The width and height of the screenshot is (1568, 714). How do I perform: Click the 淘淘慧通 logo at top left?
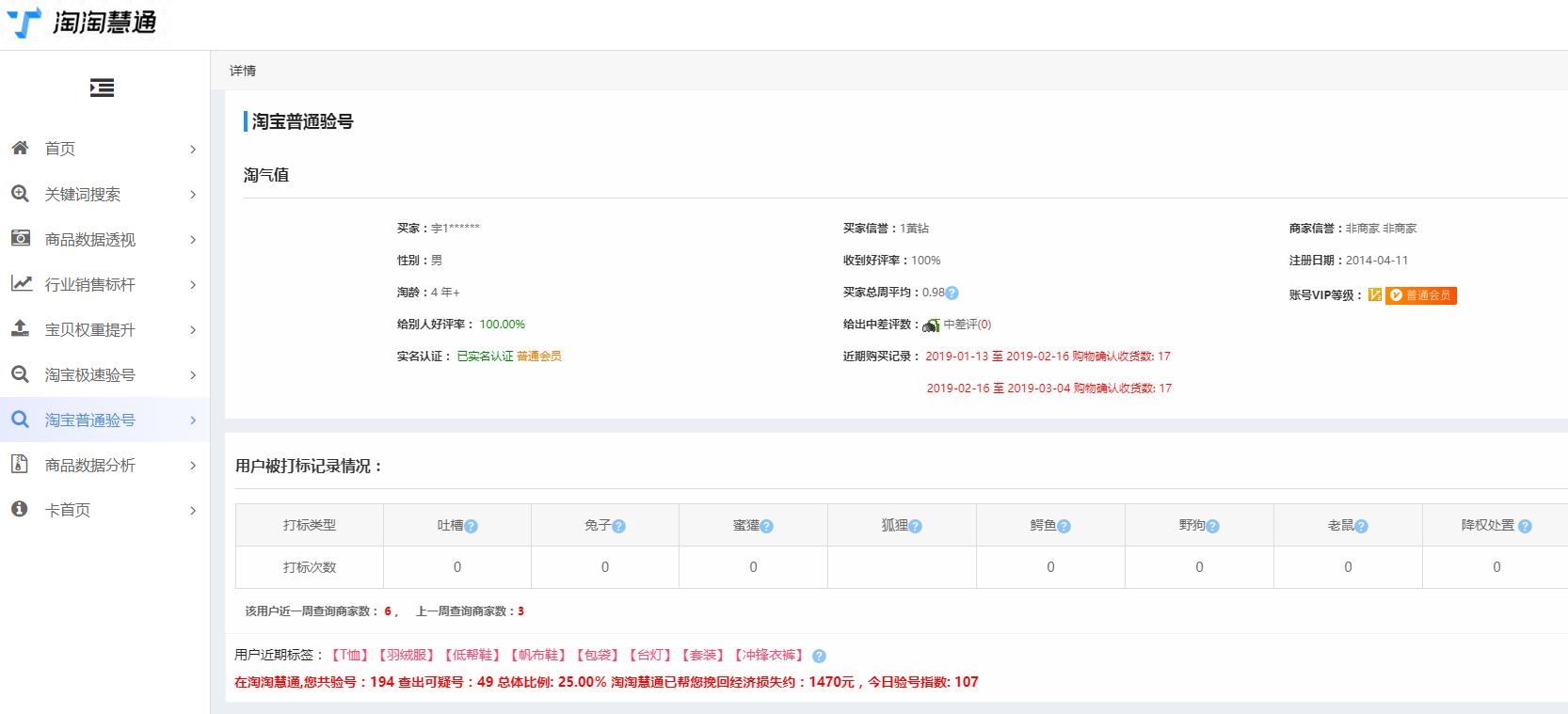83,23
